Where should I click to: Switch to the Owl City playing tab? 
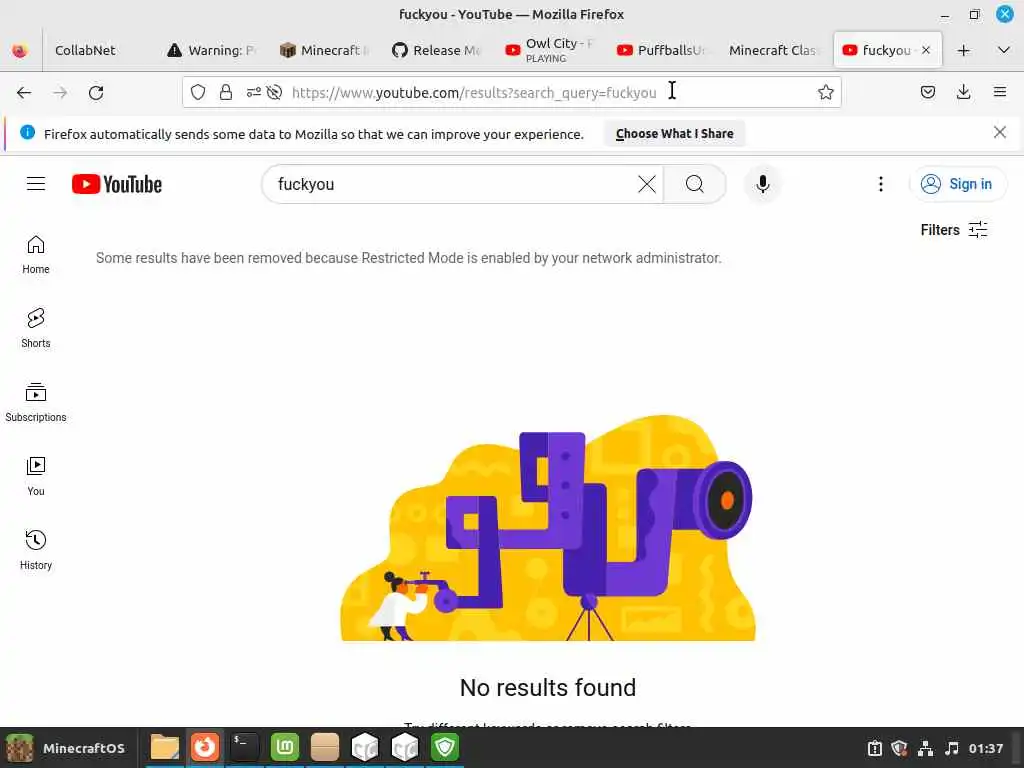[x=550, y=50]
